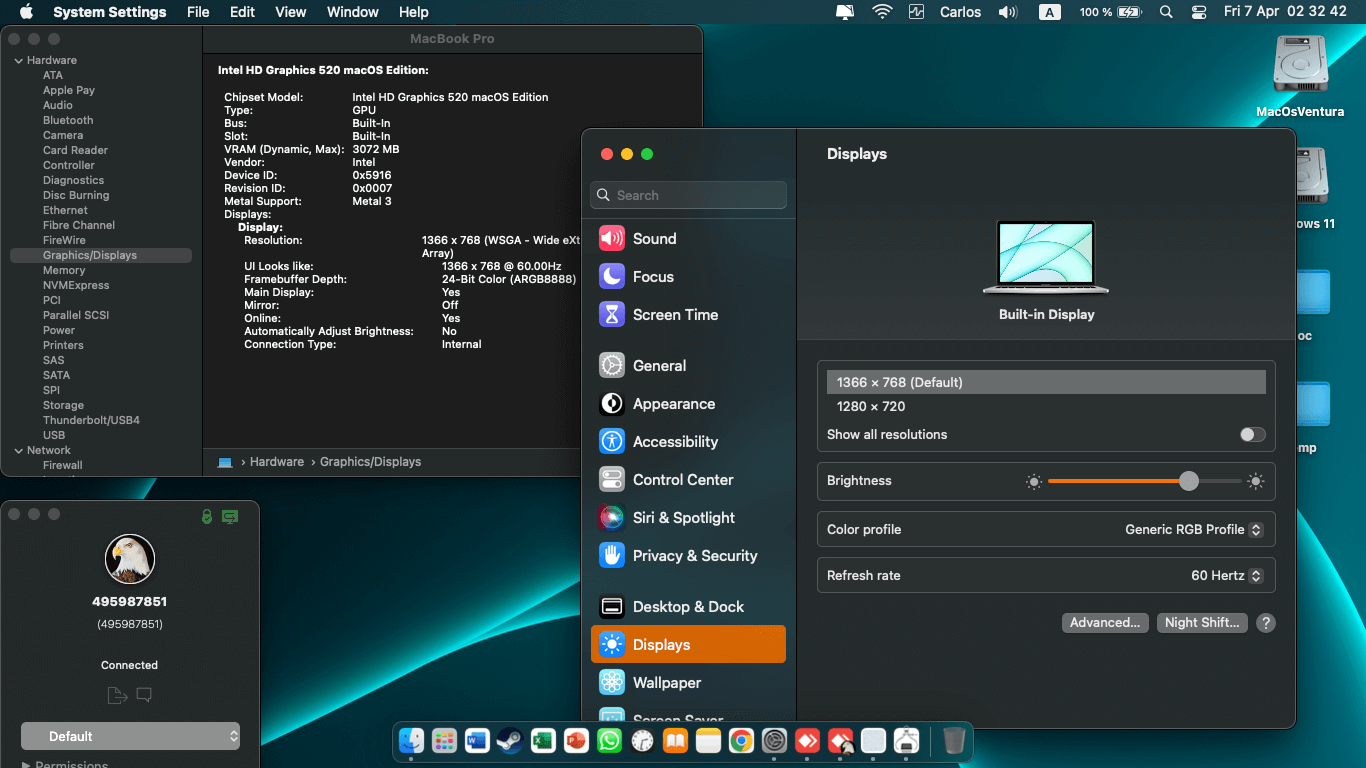Open Books from the dock
Viewport: 1366px width, 768px height.
coord(675,741)
